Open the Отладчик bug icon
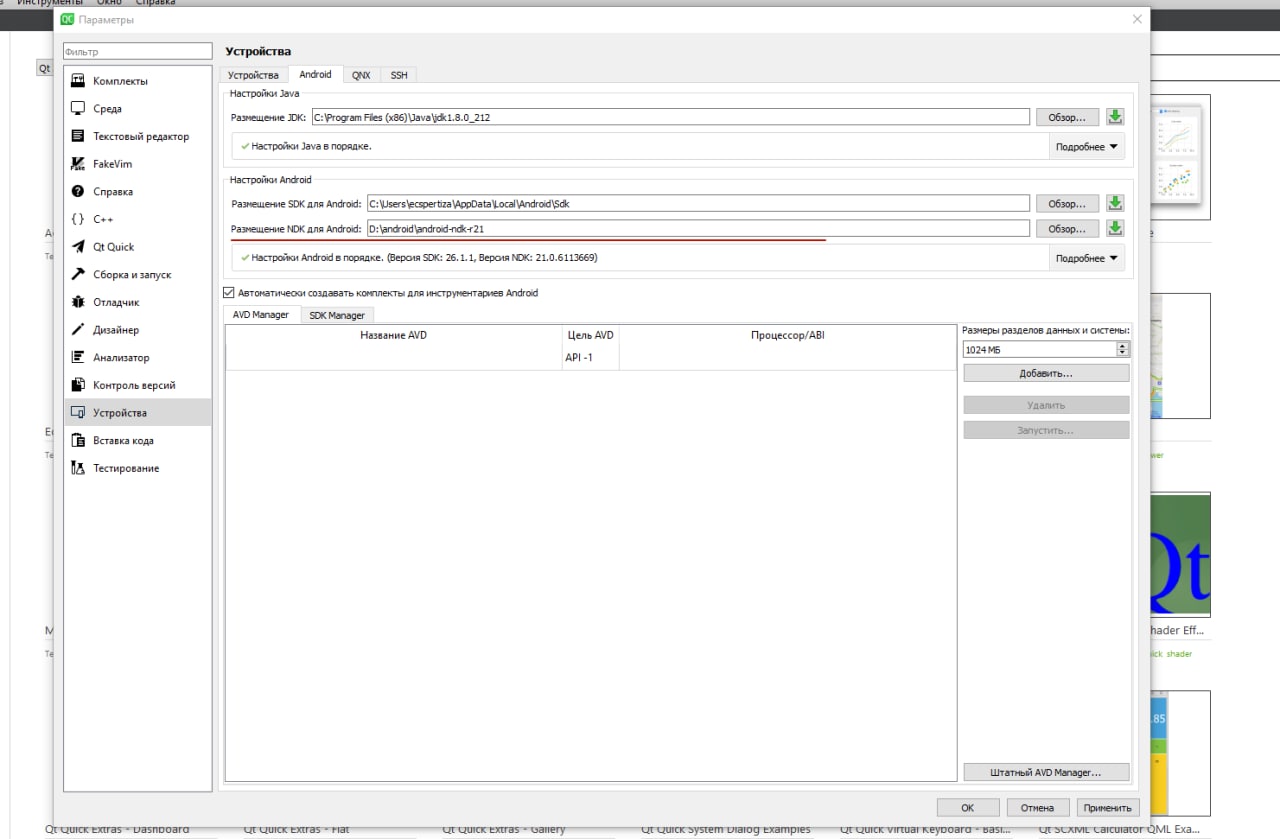Screen dimensions: 1280x839 tap(78, 302)
